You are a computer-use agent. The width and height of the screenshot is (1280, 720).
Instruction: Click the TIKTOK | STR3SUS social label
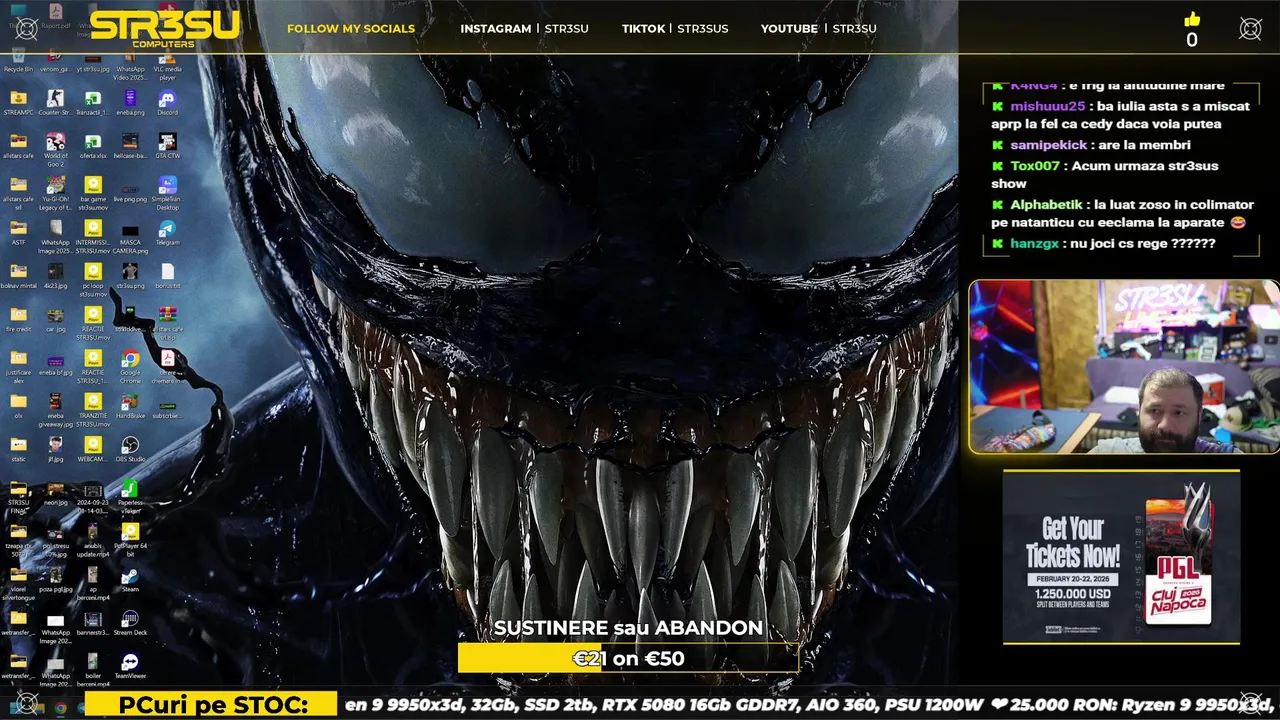(675, 28)
